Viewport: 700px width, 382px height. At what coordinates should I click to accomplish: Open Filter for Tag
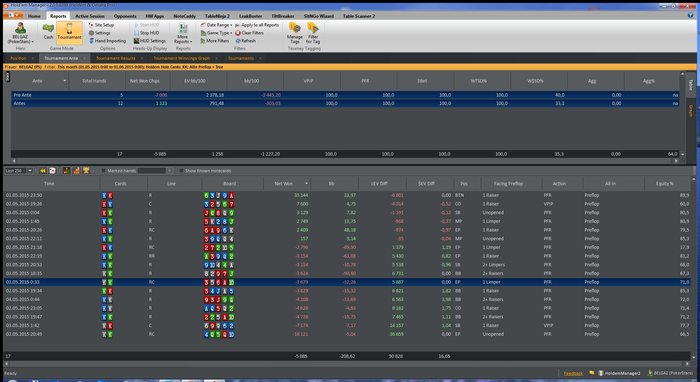tap(313, 33)
